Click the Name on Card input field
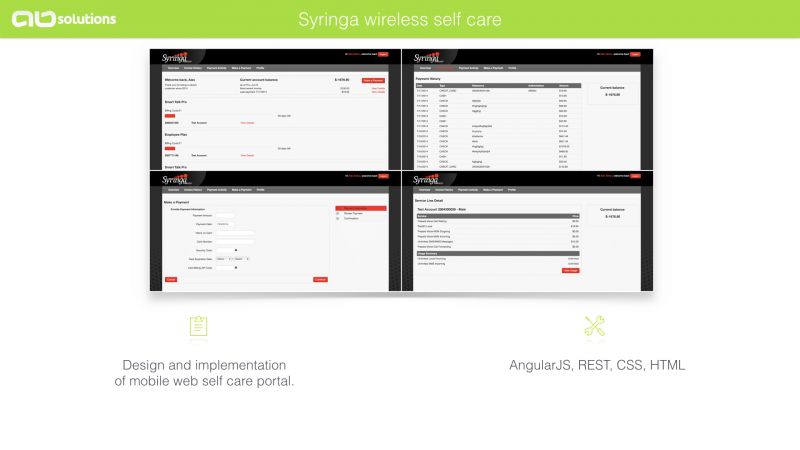Viewport: 800px width, 450px height. point(235,233)
